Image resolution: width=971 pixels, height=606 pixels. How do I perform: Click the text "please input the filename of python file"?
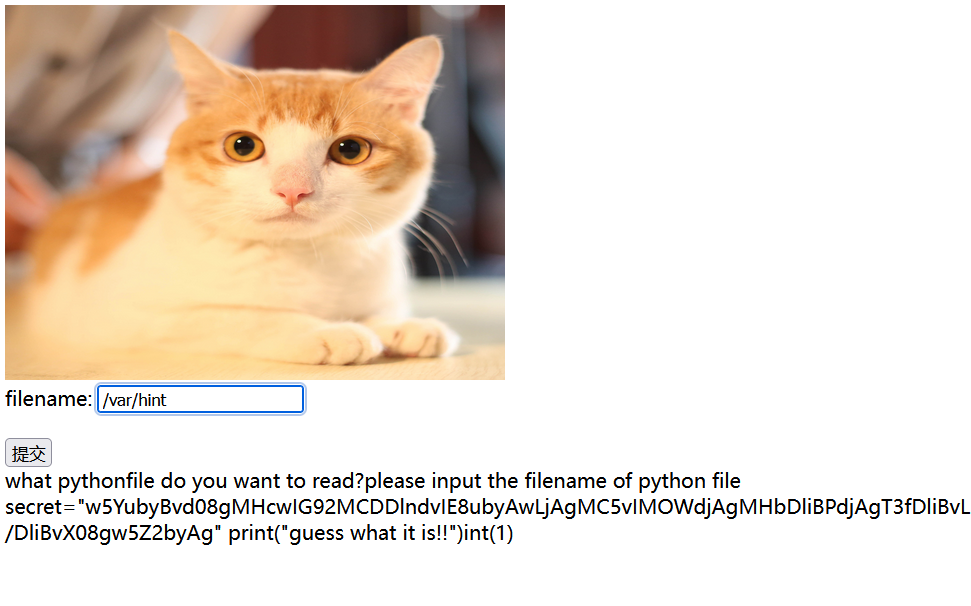pyautogui.click(x=552, y=482)
